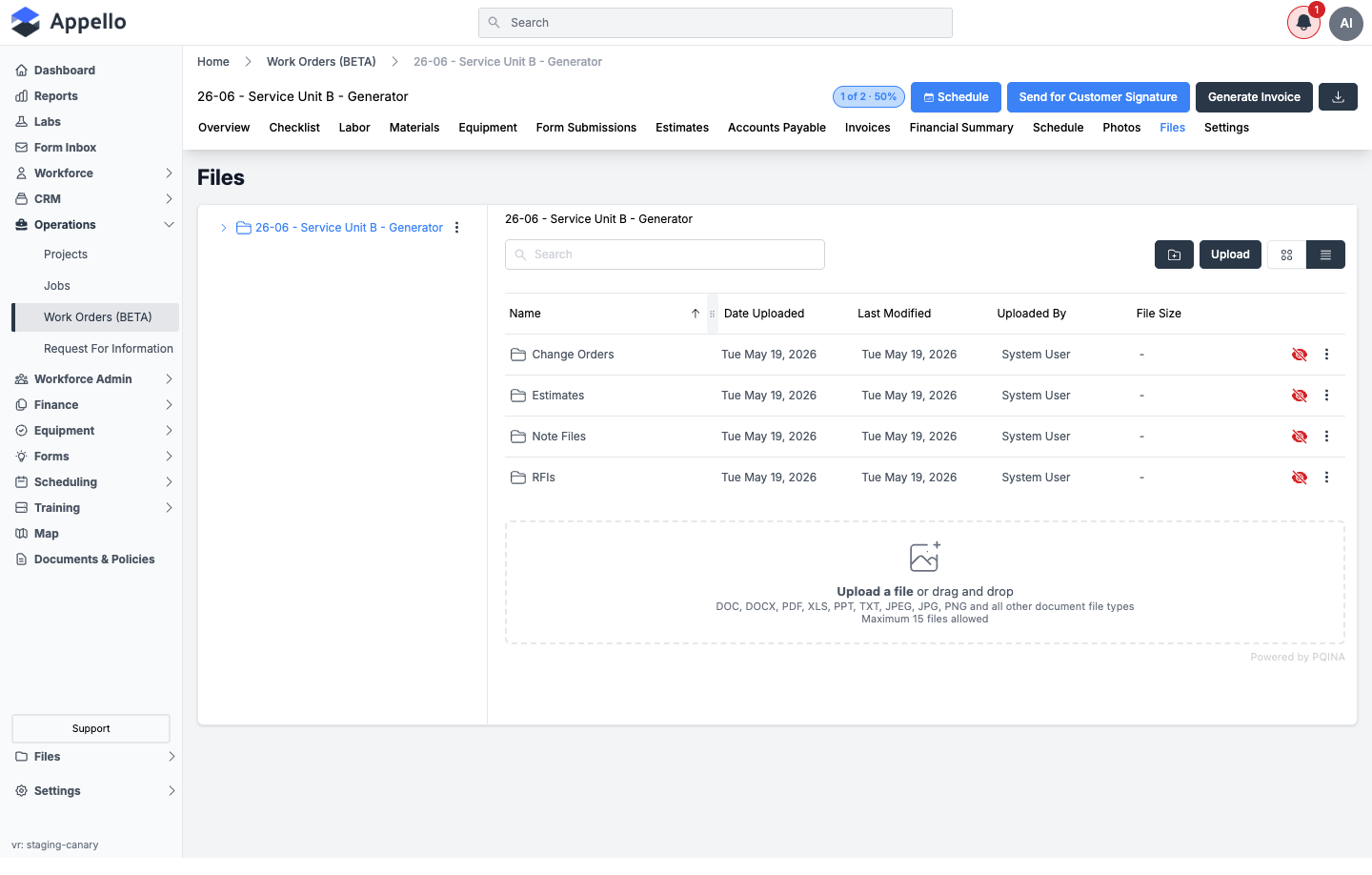Open Labs in the sidebar

click(48, 122)
